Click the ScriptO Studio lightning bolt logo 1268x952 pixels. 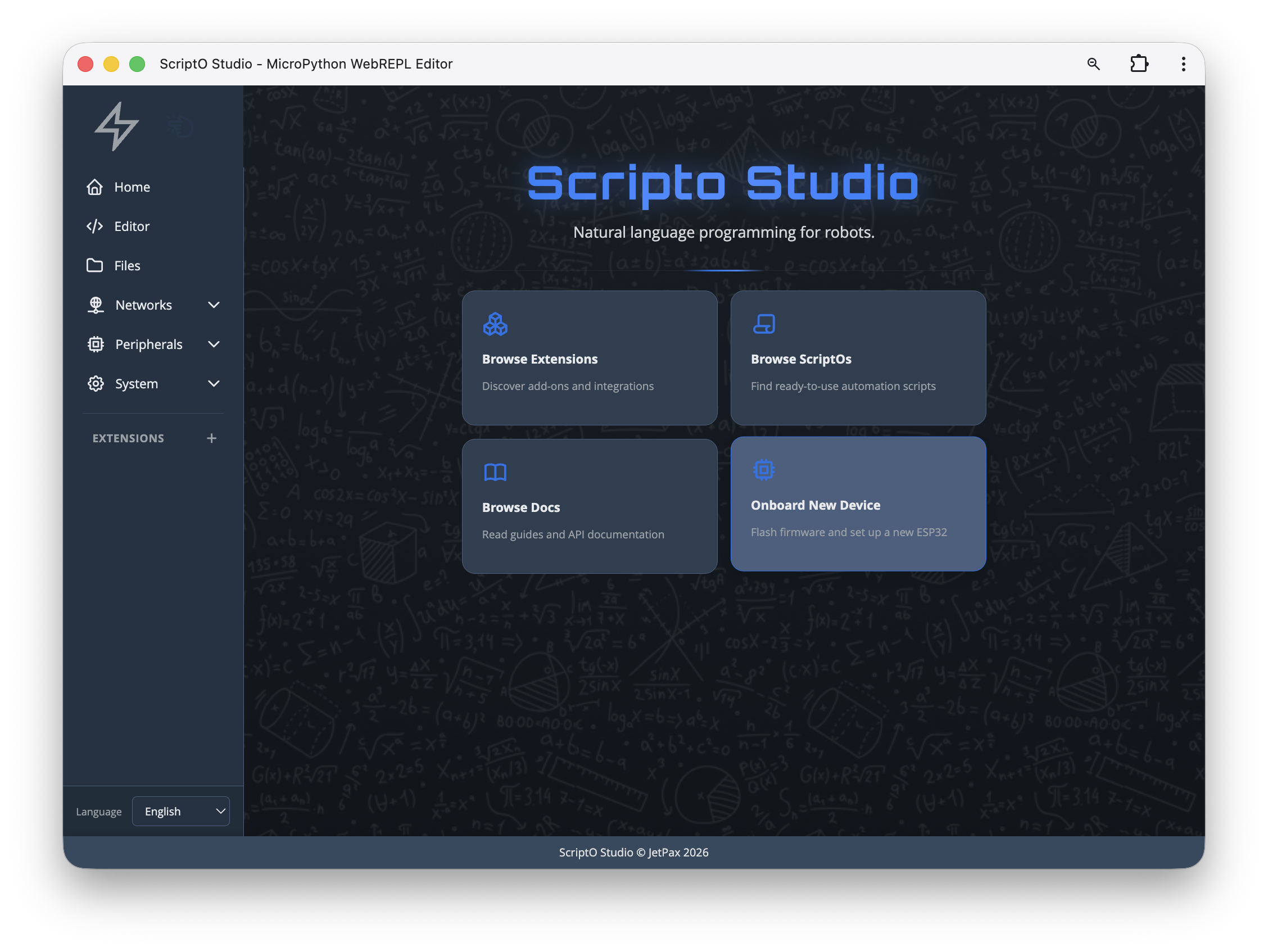point(117,126)
